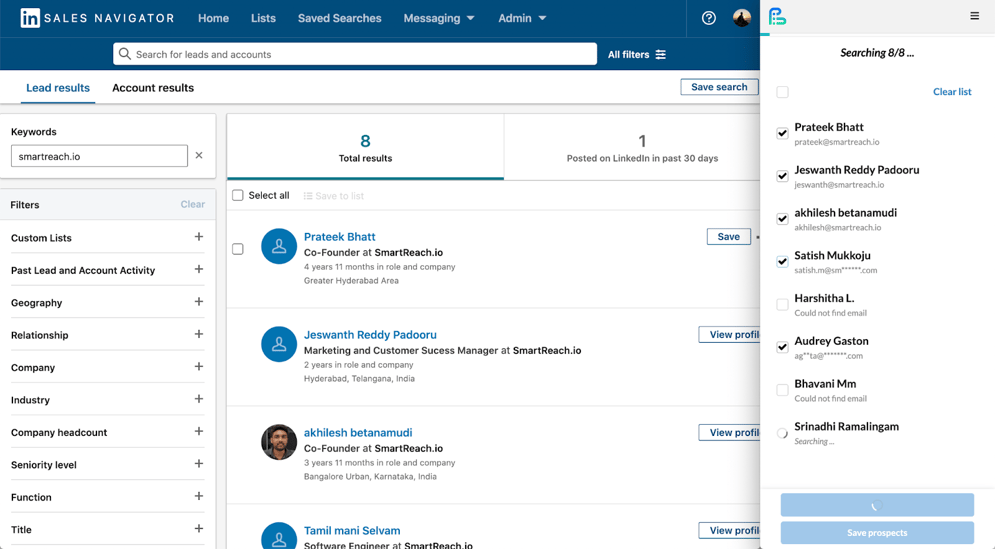
Task: View profile of akhilesh betanamudi
Action: pos(730,432)
